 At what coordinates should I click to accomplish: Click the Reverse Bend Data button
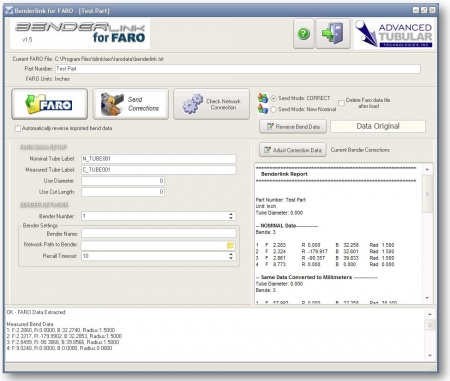pyautogui.click(x=293, y=127)
